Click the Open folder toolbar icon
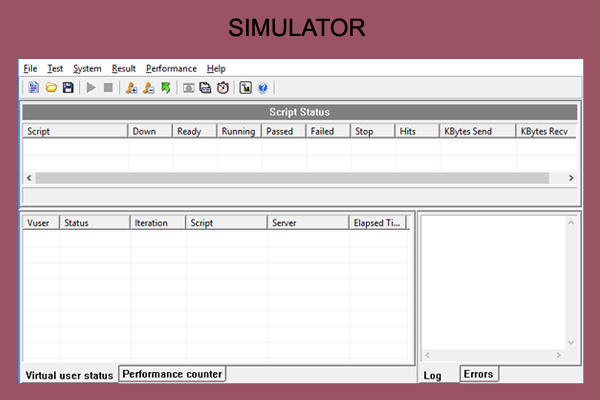 click(x=50, y=88)
